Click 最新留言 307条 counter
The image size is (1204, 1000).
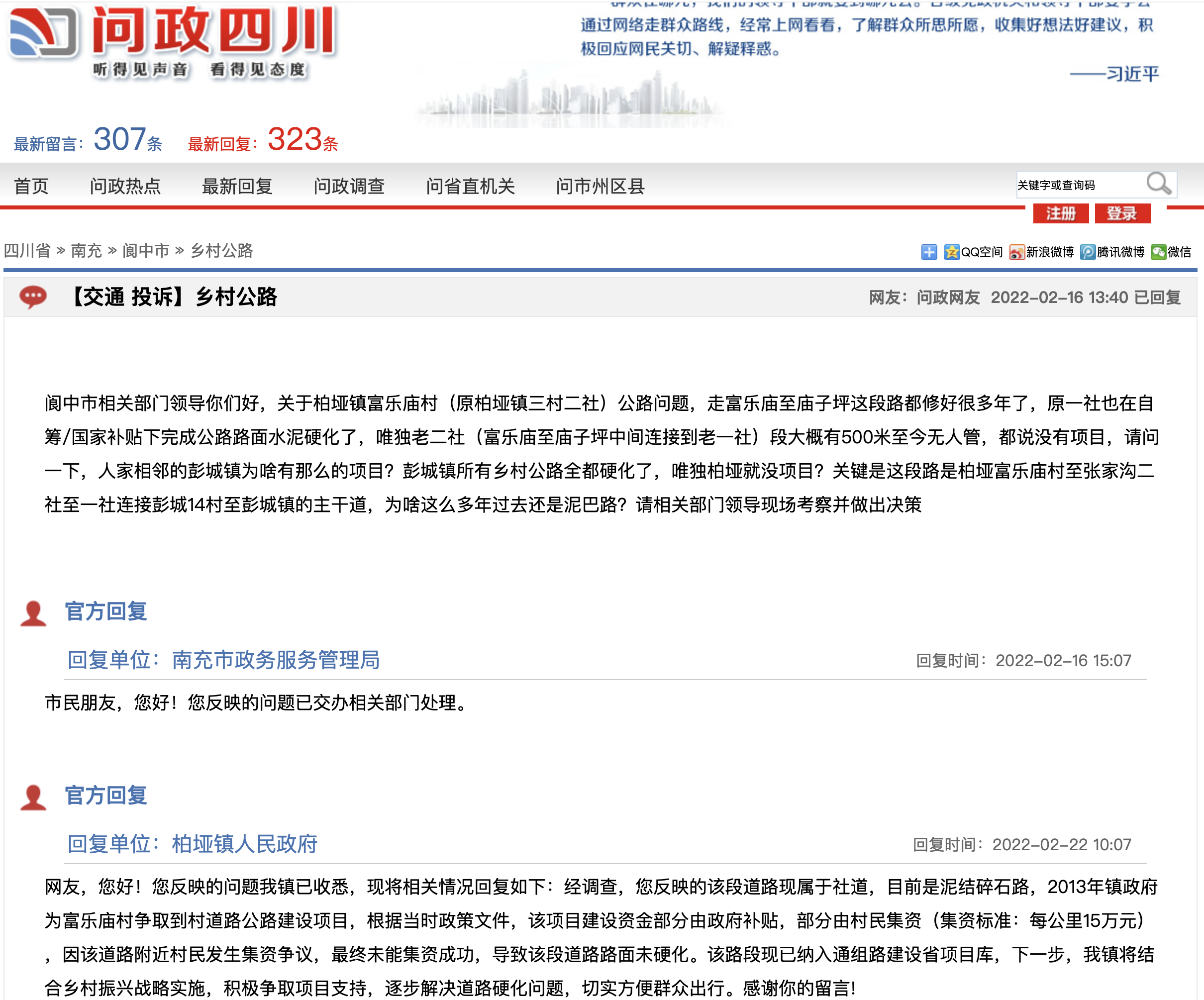[88, 140]
